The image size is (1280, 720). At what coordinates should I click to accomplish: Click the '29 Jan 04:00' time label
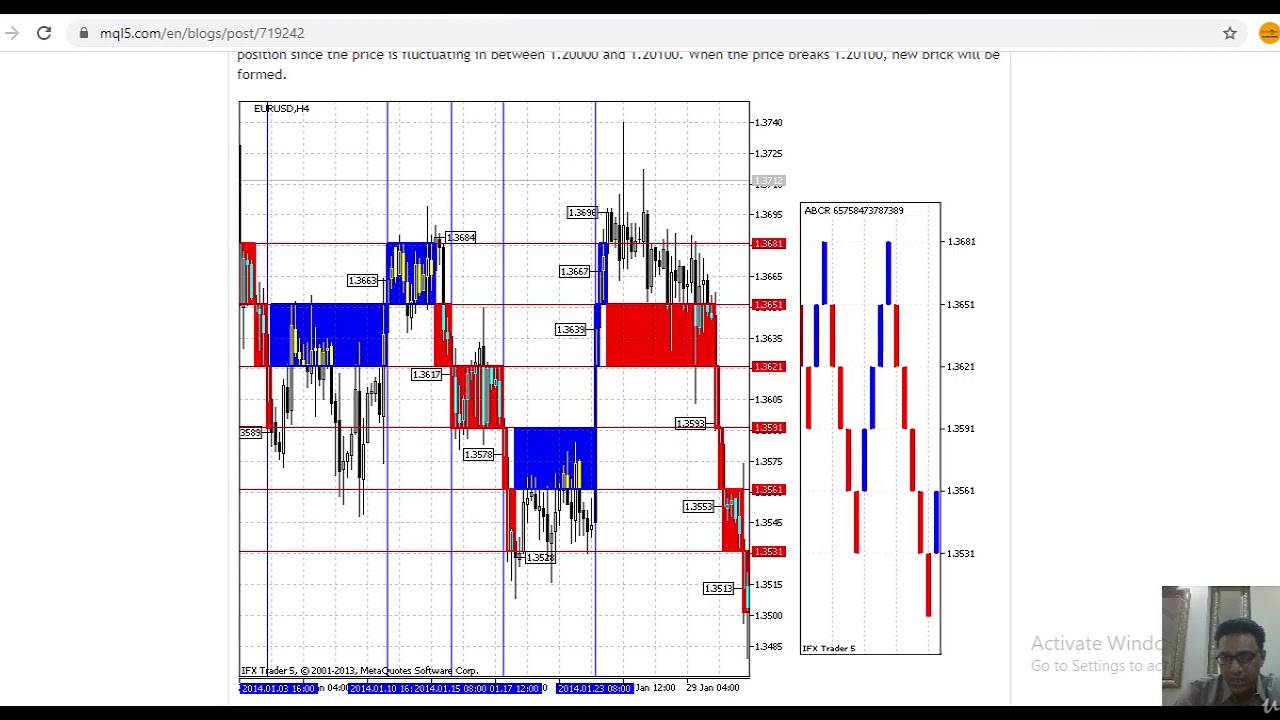click(713, 688)
